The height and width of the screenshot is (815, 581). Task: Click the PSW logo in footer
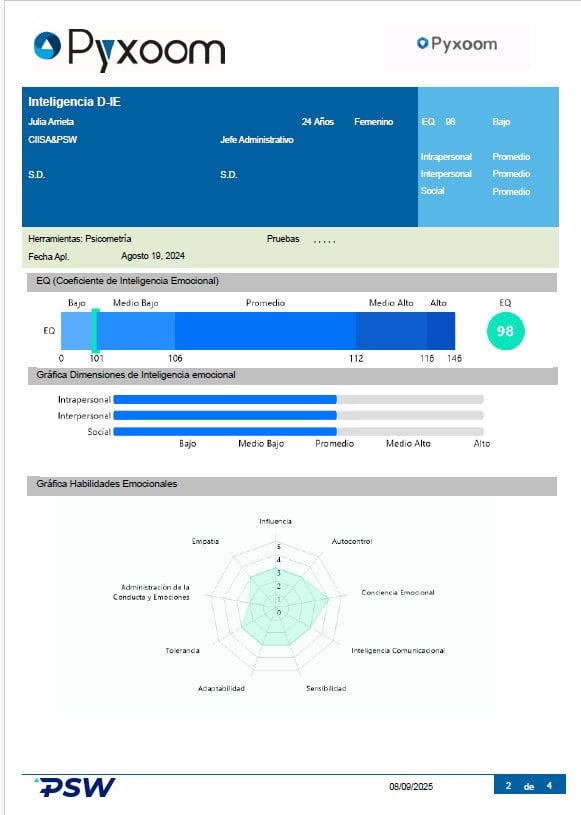click(x=76, y=787)
